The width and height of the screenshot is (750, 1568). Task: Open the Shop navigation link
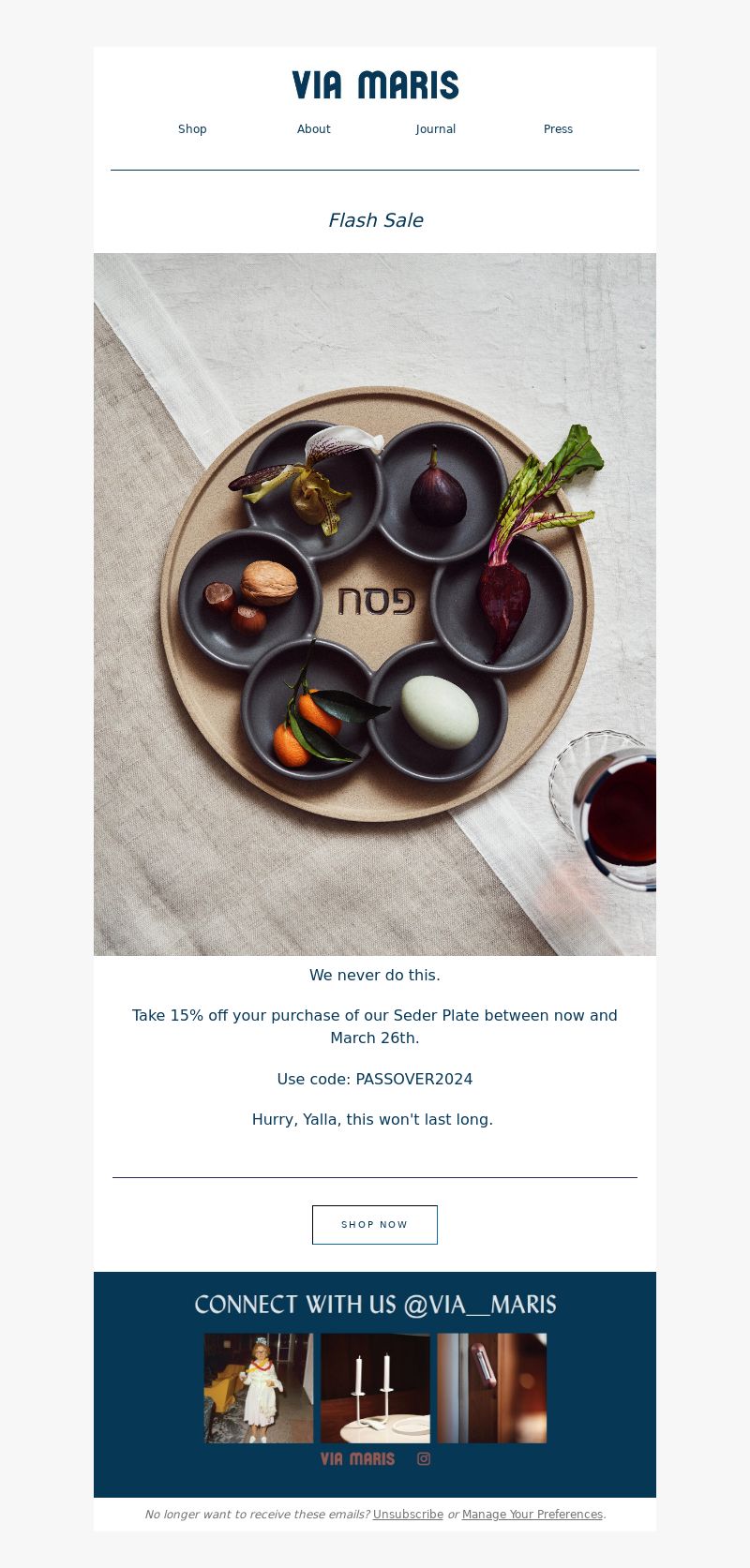(x=192, y=129)
